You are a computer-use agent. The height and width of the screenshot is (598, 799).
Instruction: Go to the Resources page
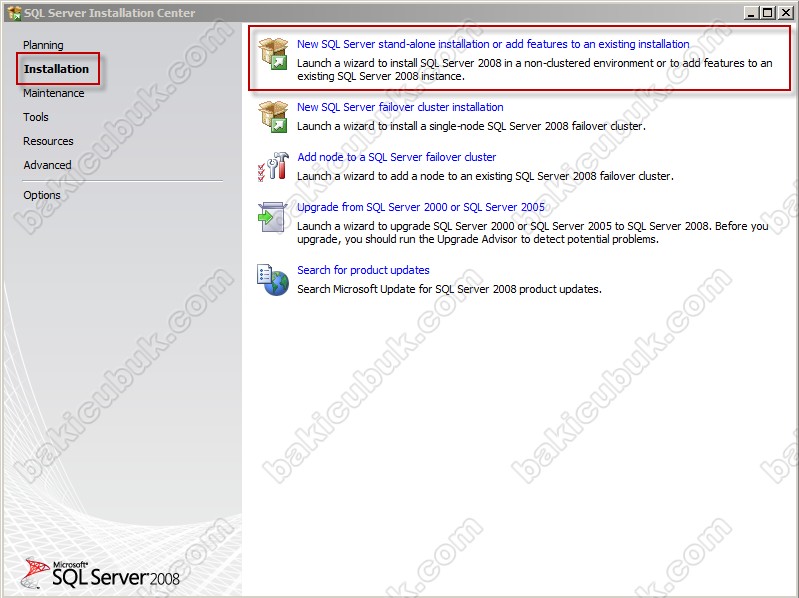coord(48,141)
